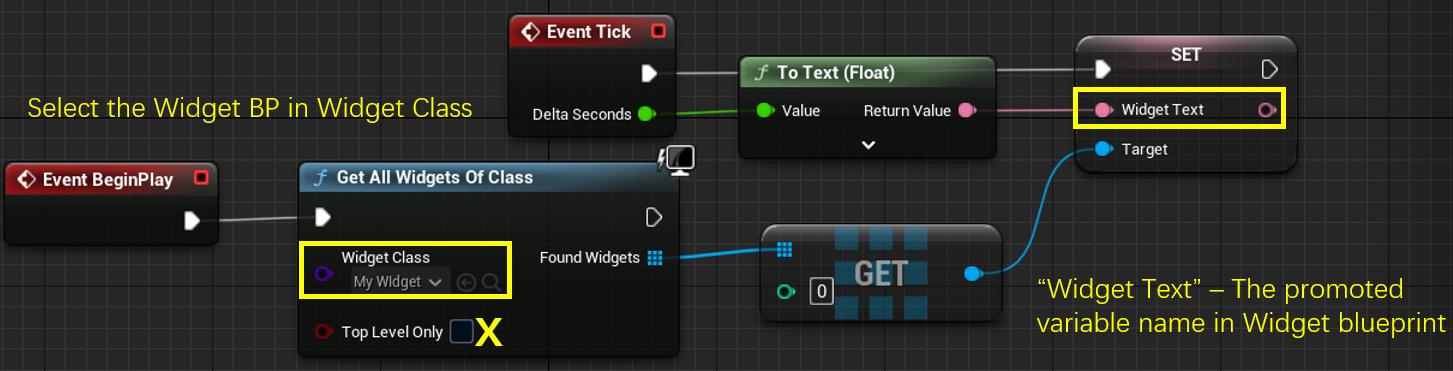
Task: Toggle the Event BeginPlay red delegate pin
Action: [200, 180]
